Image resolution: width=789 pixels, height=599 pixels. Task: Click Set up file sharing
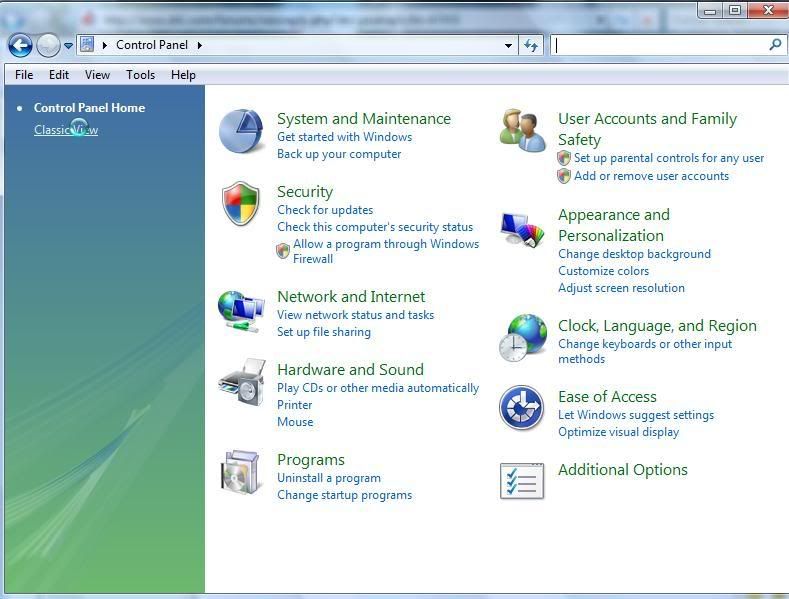[324, 332]
